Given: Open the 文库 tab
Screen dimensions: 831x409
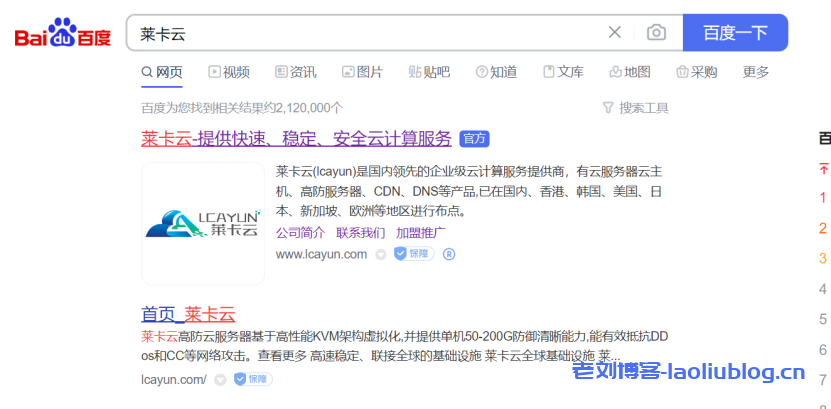Looking at the screenshot, I should coord(563,72).
